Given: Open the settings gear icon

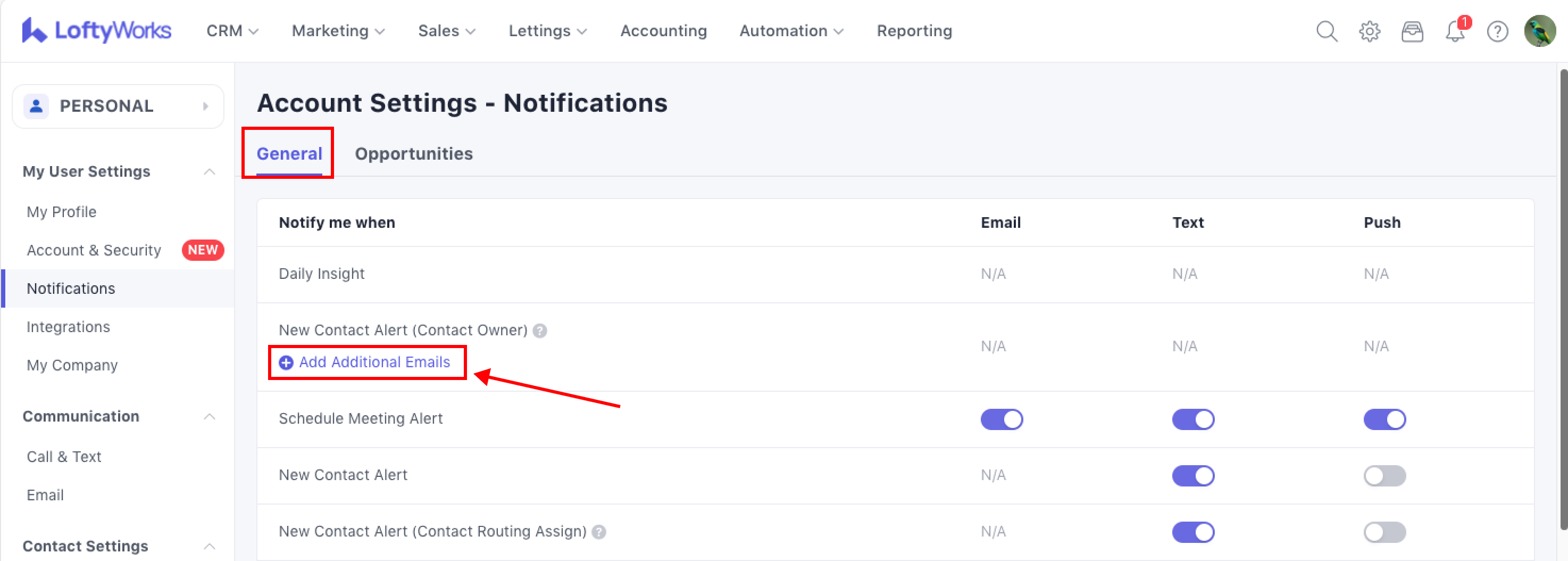Looking at the screenshot, I should [1369, 31].
